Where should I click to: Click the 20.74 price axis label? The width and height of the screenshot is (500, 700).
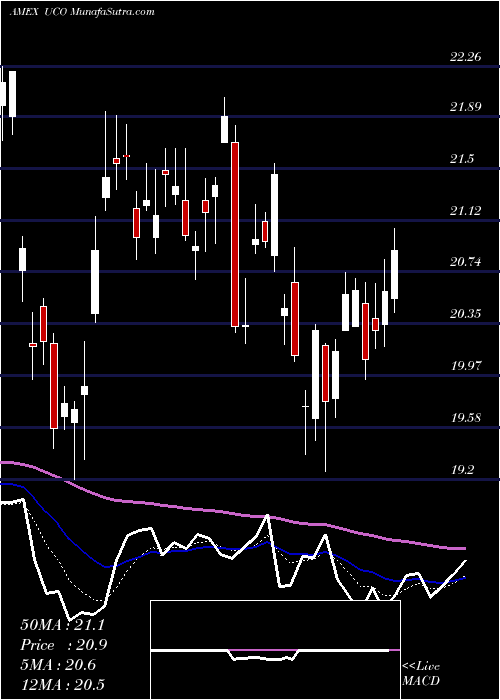pyautogui.click(x=466, y=262)
